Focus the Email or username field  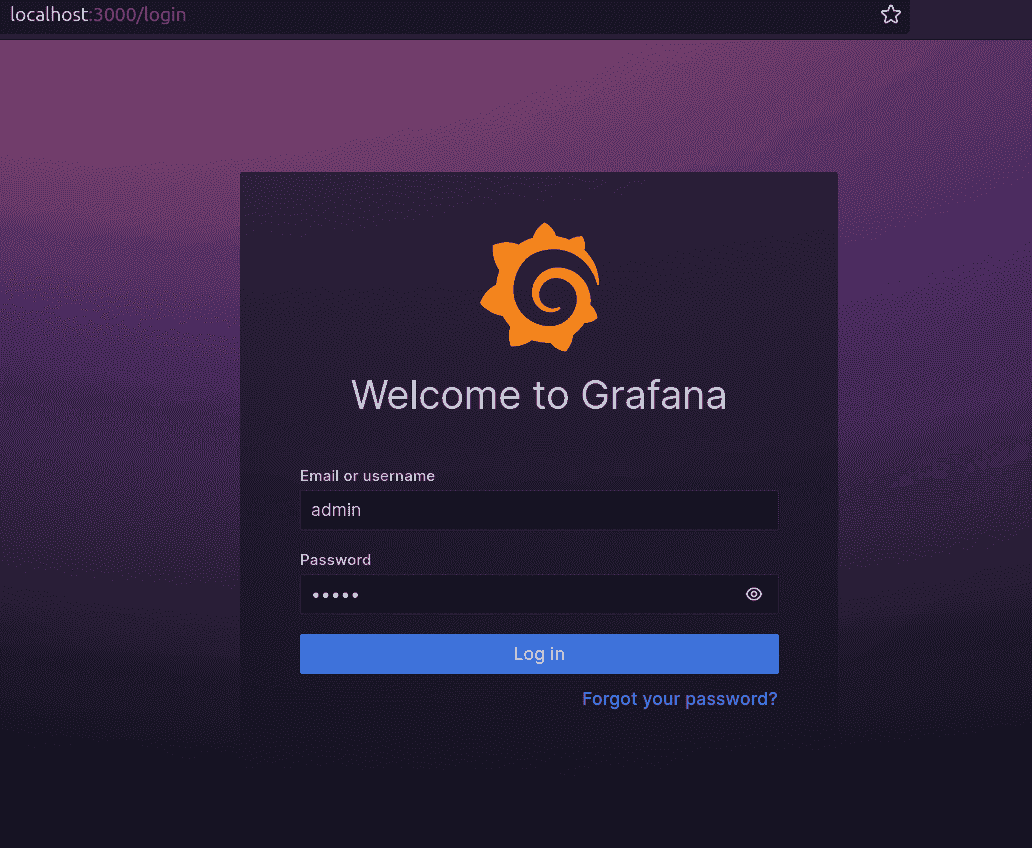pyautogui.click(x=539, y=510)
